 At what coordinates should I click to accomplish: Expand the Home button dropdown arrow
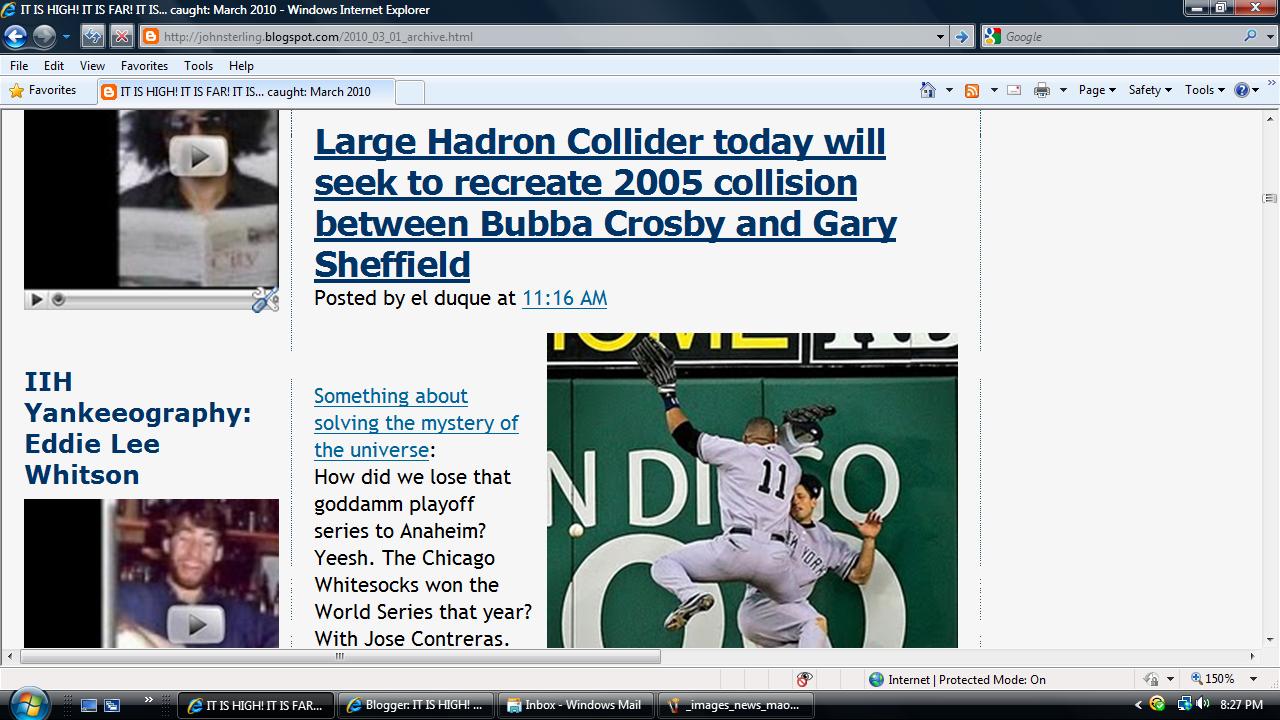949,90
